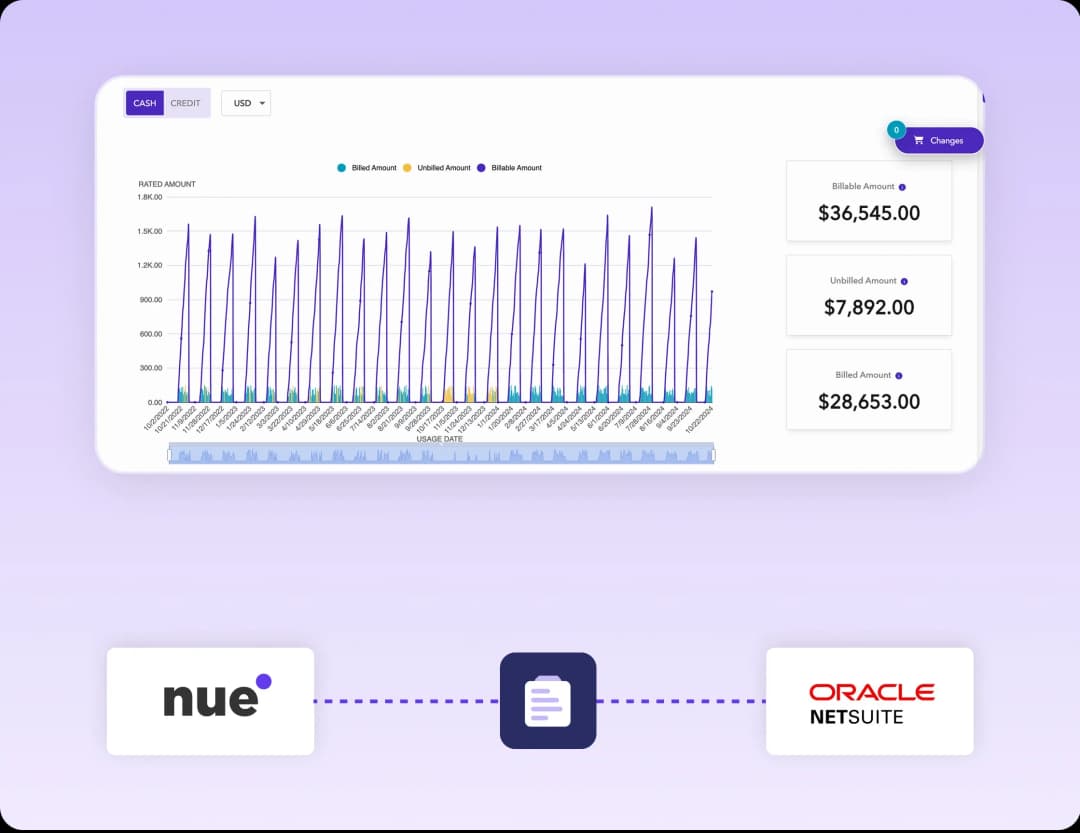
Task: Click the info icon beside Billed Amount
Action: [x=897, y=375]
